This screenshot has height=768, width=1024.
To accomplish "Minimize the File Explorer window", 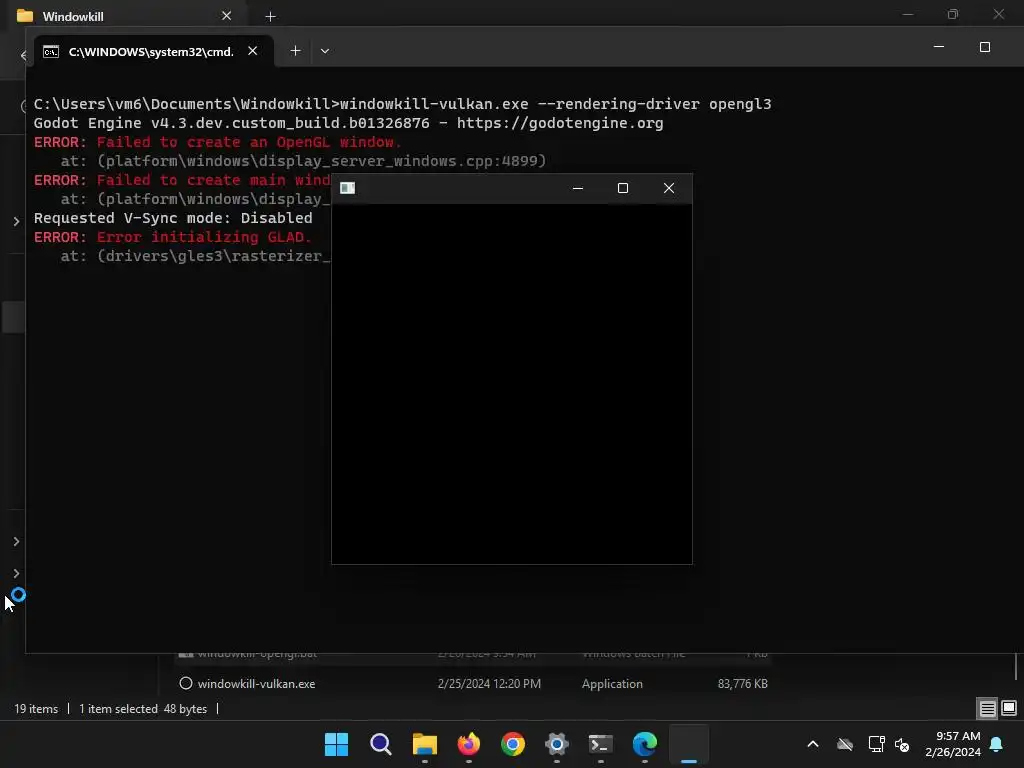I will point(908,14).
